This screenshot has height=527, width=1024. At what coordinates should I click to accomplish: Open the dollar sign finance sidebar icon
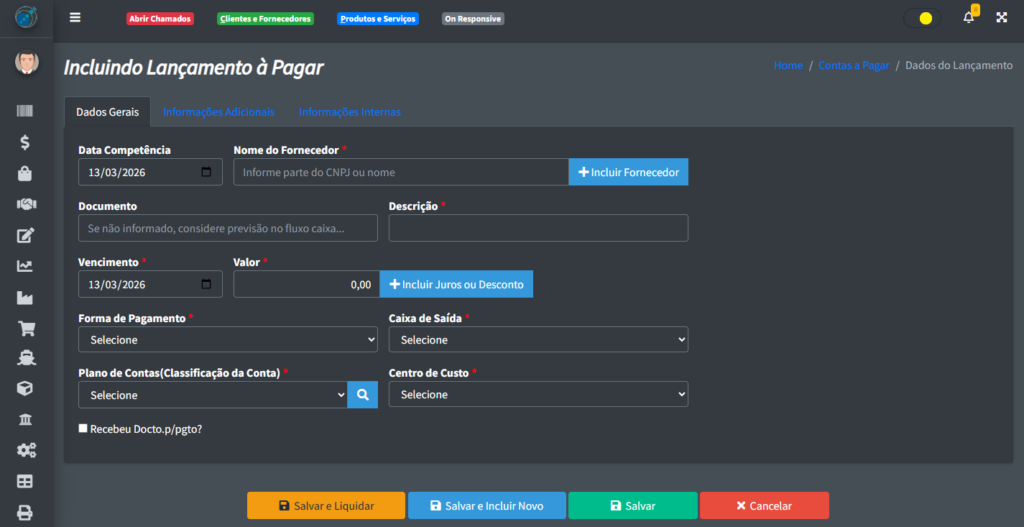(25, 142)
